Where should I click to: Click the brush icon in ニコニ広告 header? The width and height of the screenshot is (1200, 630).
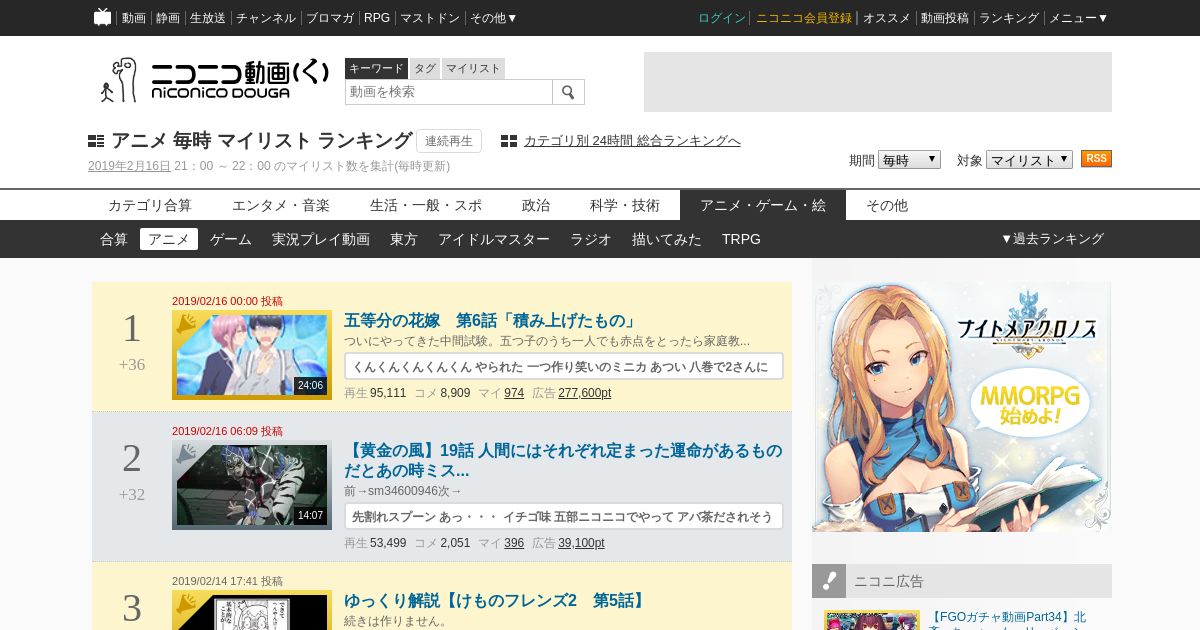(x=829, y=581)
